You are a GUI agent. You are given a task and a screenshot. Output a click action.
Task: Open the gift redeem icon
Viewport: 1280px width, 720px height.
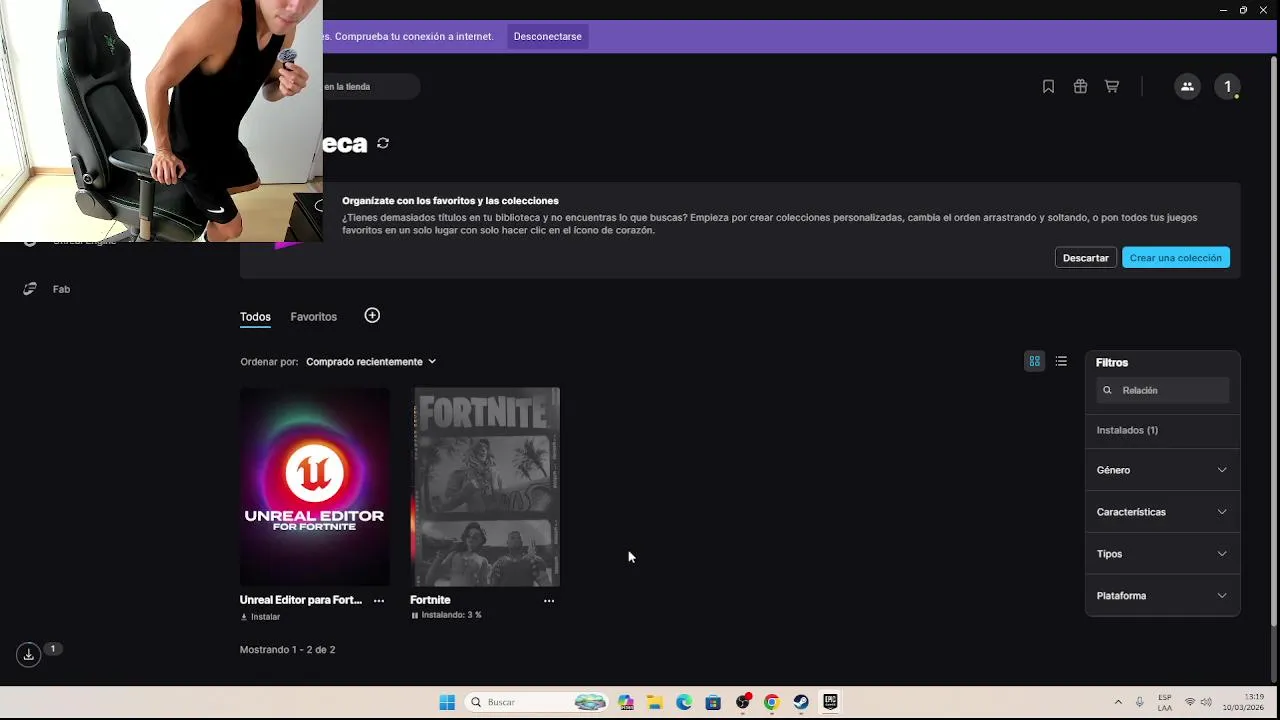(x=1080, y=87)
